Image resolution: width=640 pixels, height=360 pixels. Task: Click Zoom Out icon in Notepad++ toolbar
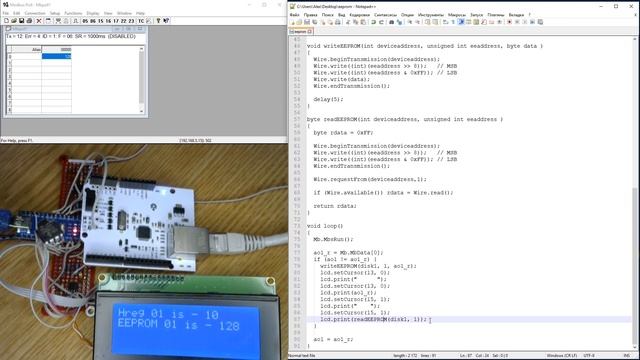(x=417, y=22)
